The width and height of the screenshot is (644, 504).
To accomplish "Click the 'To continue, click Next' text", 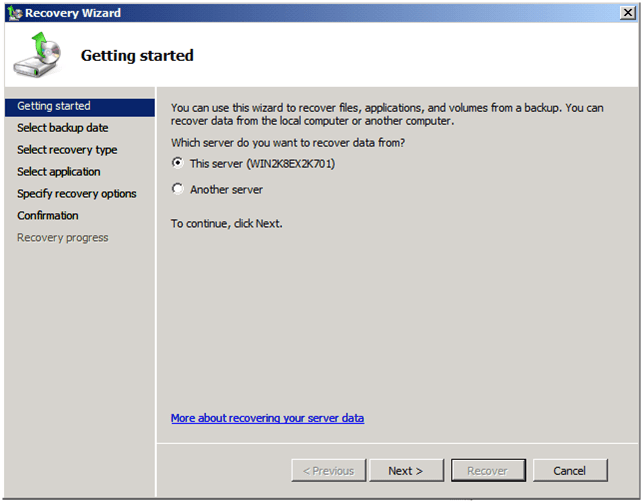I will coord(227,224).
